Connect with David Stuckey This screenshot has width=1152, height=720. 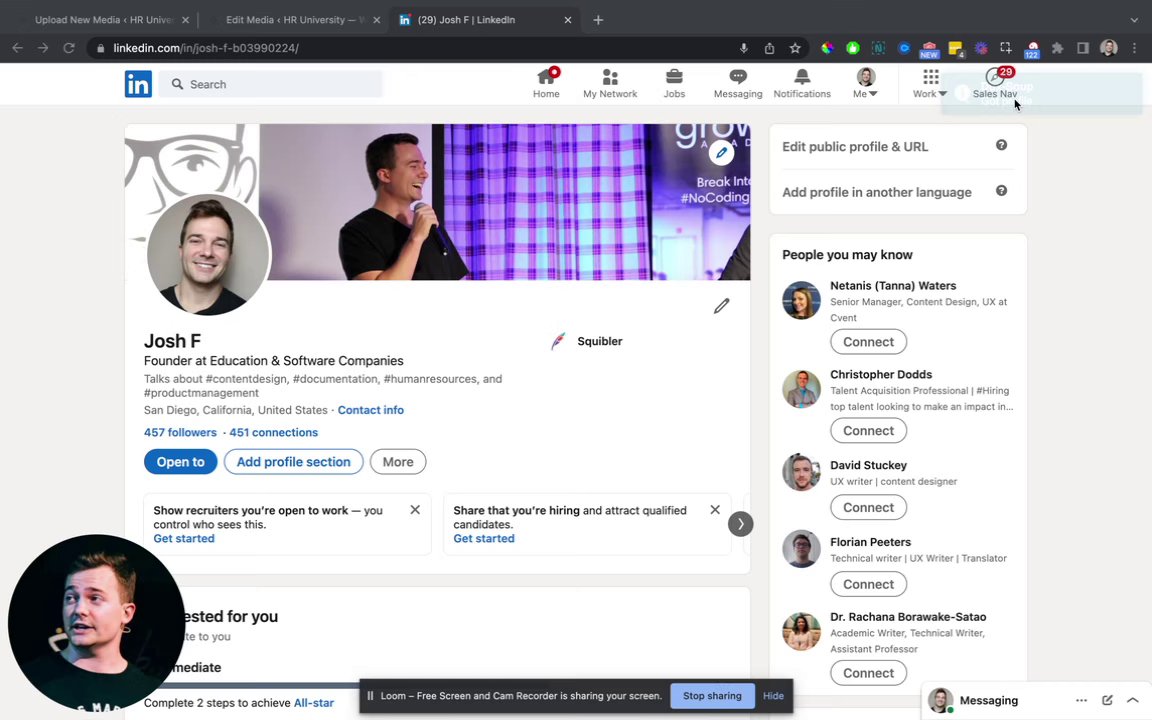pos(868,507)
